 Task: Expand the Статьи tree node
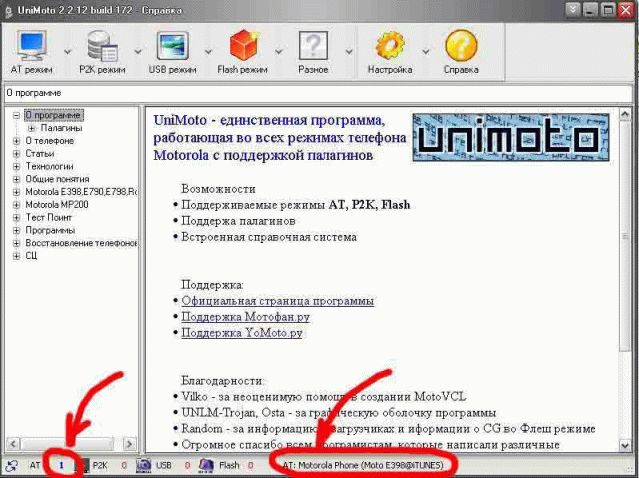coord(16,154)
